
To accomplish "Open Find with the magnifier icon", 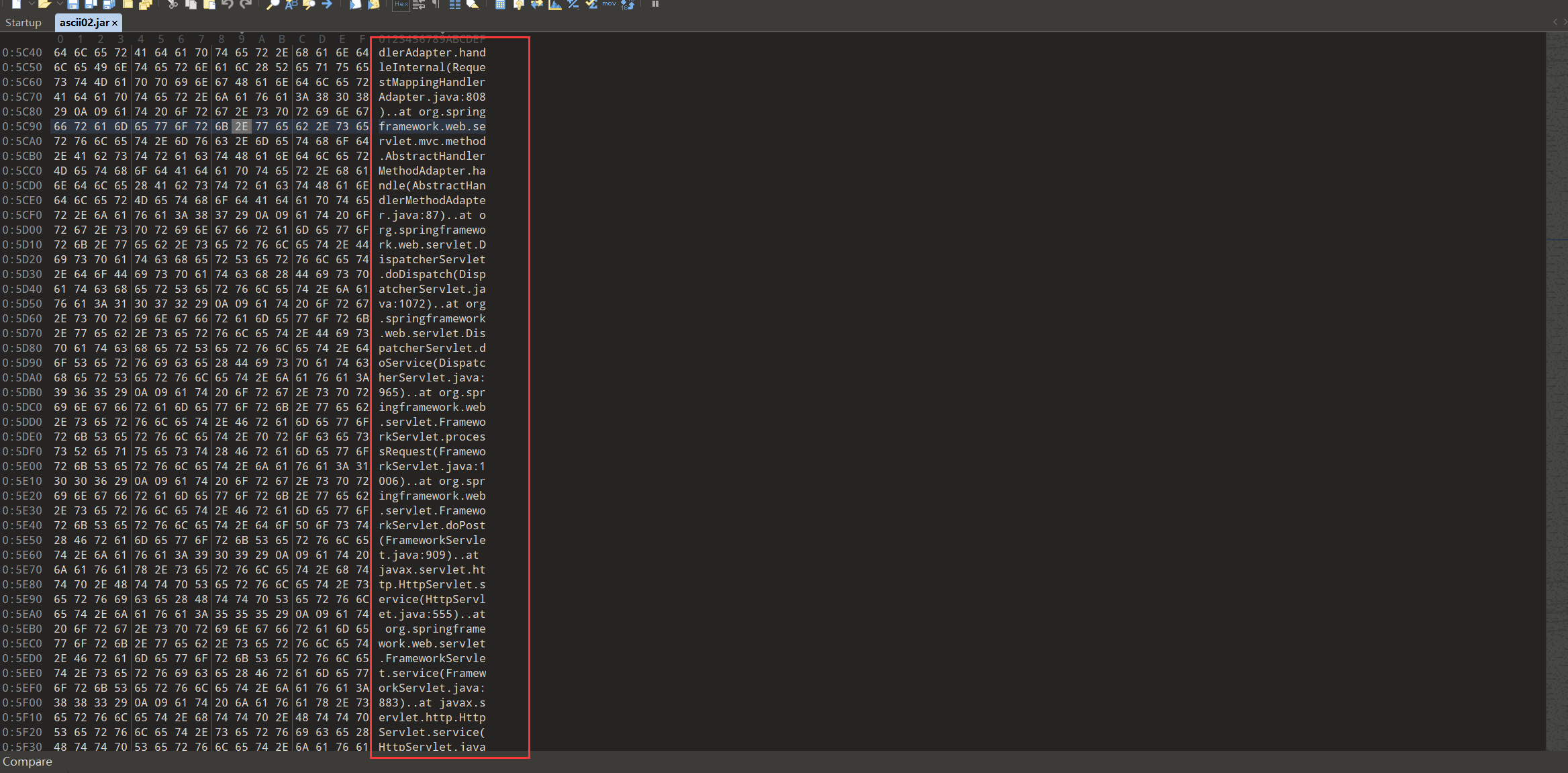I will pyautogui.click(x=273, y=4).
